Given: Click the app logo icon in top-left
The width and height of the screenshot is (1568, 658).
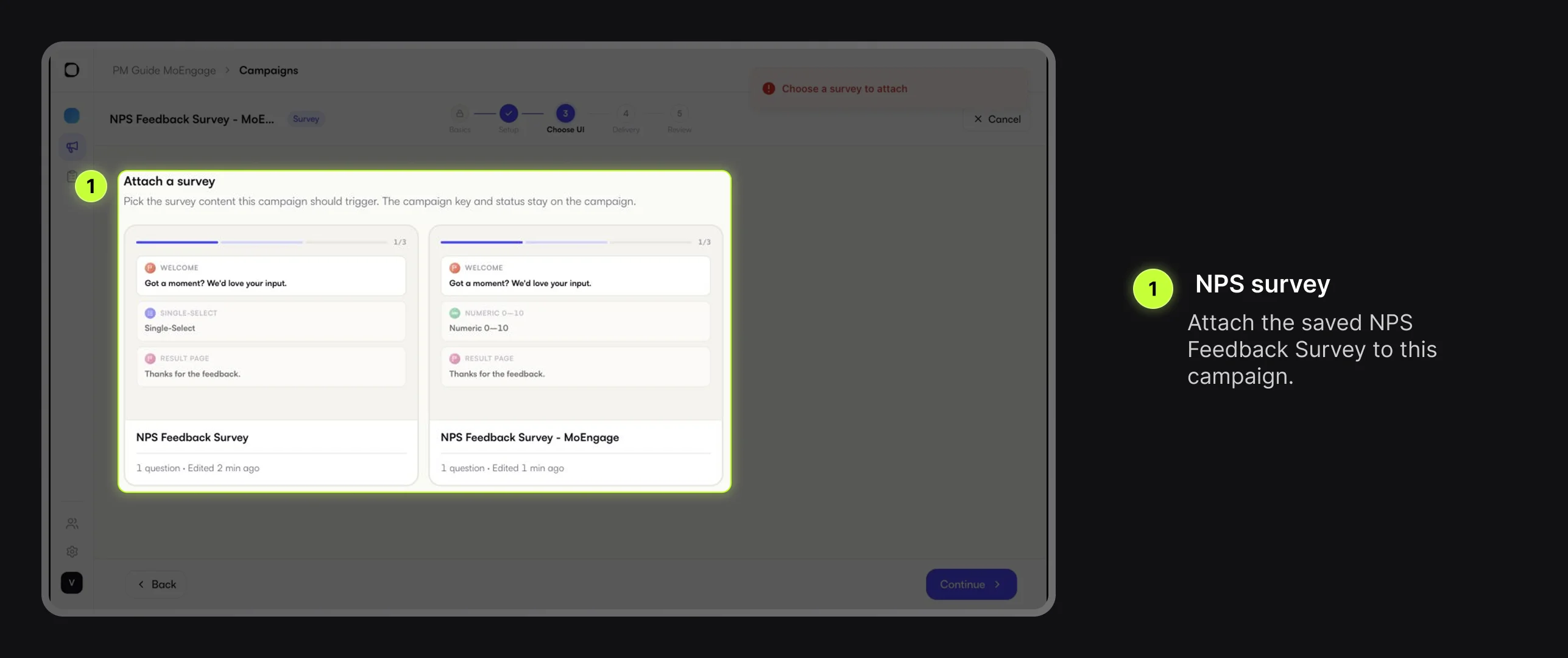Looking at the screenshot, I should pyautogui.click(x=72, y=70).
